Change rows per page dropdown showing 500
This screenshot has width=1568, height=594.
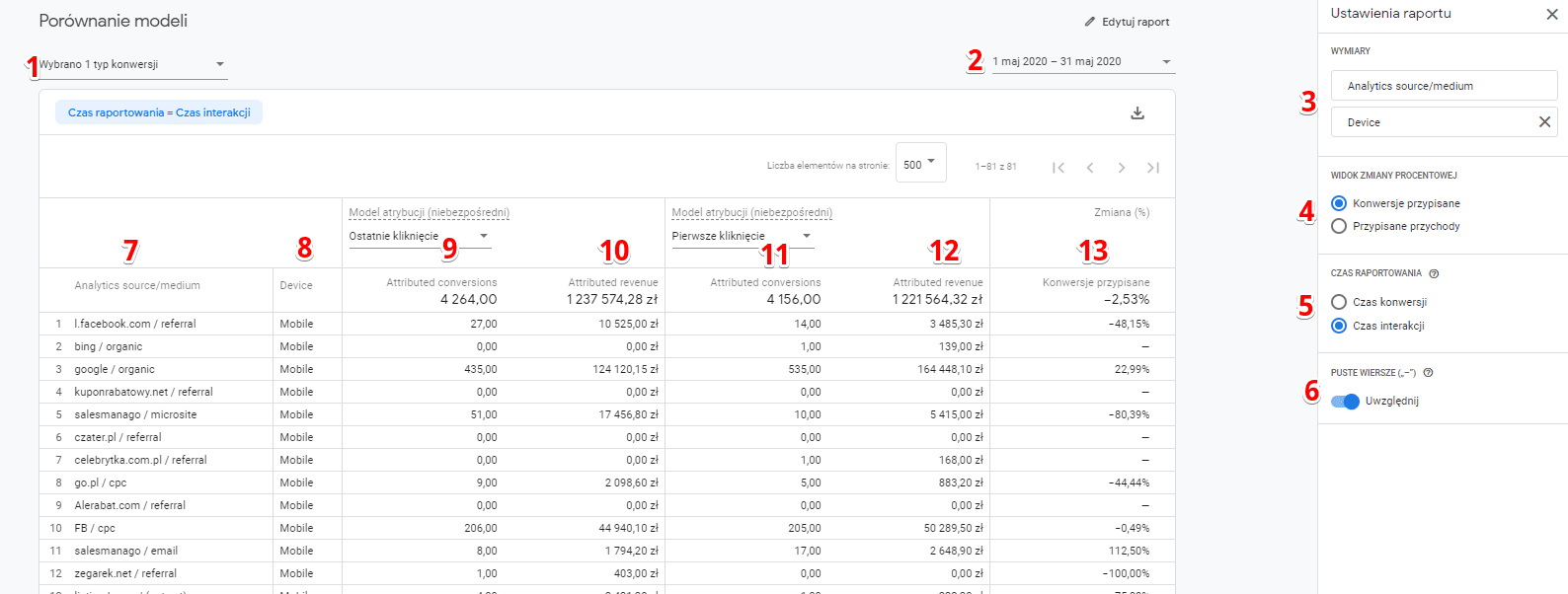click(x=920, y=164)
